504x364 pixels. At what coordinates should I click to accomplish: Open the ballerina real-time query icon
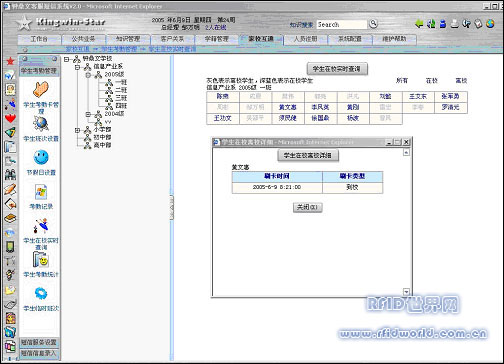(41, 226)
